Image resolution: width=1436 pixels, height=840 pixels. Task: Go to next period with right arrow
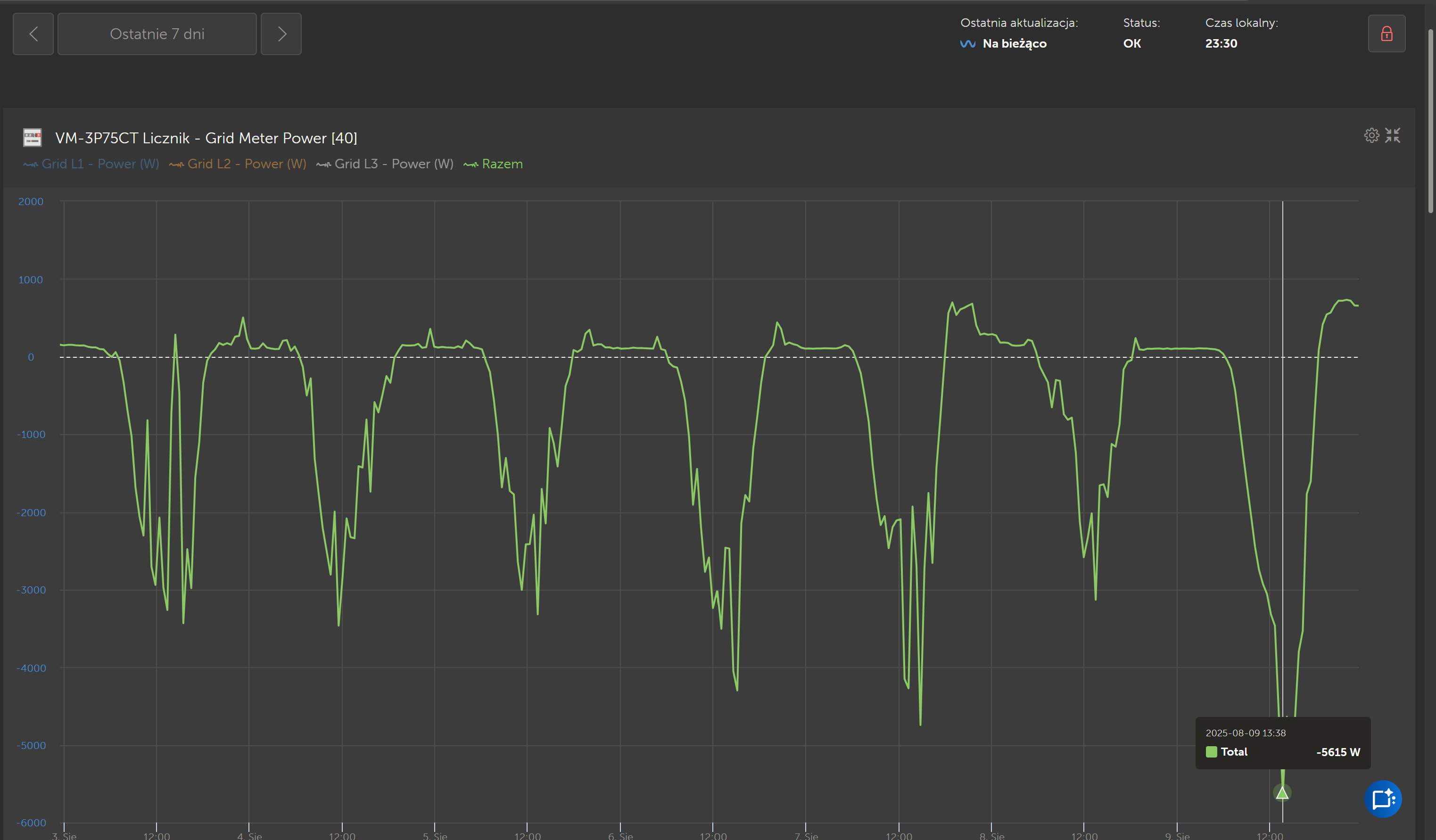(x=281, y=34)
